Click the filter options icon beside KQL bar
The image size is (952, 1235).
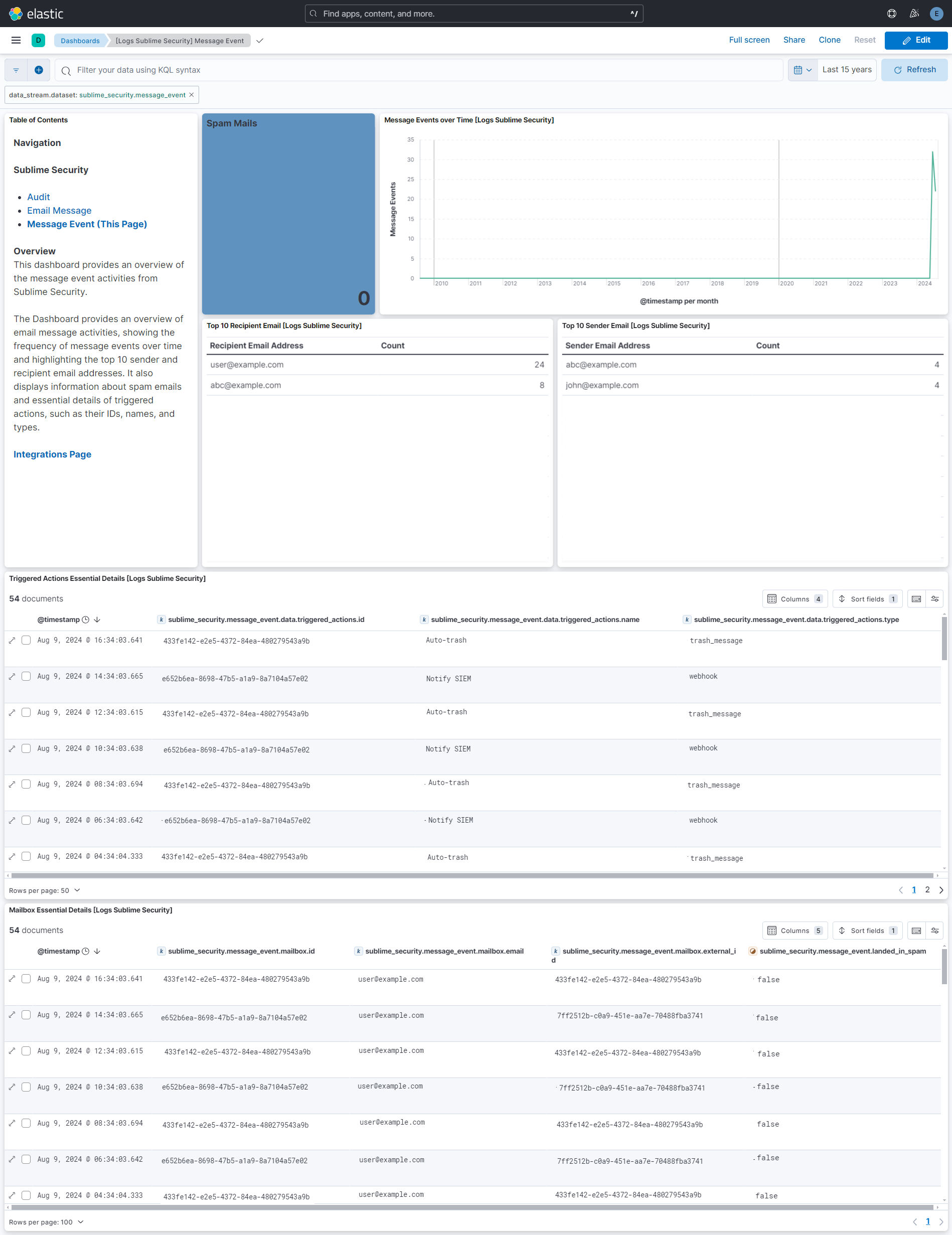(15, 70)
